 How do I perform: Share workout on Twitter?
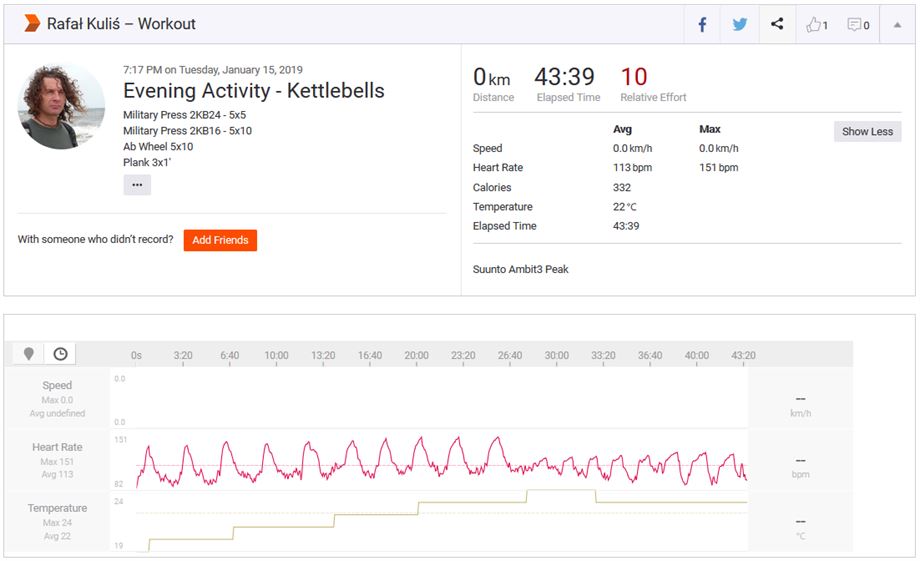click(x=739, y=25)
